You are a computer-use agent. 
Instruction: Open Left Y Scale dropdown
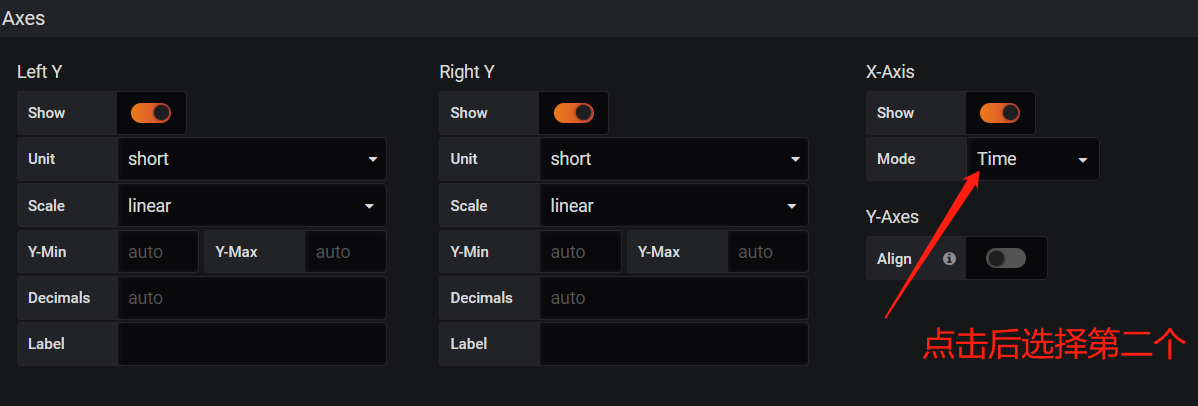point(251,206)
